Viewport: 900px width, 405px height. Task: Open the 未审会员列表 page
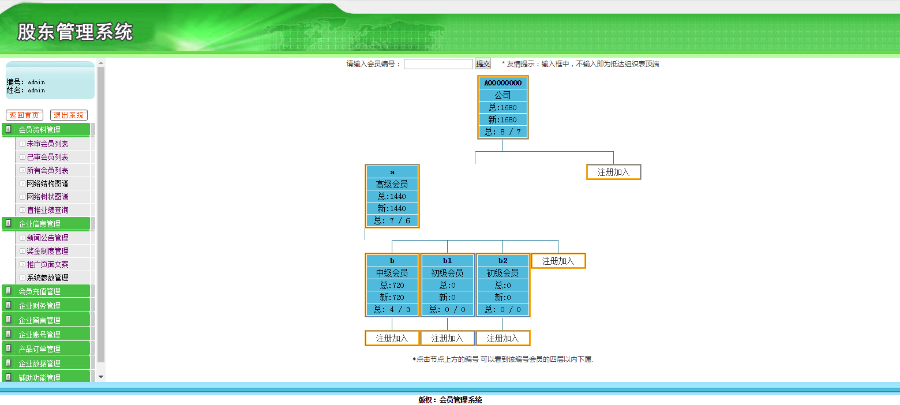[48, 143]
